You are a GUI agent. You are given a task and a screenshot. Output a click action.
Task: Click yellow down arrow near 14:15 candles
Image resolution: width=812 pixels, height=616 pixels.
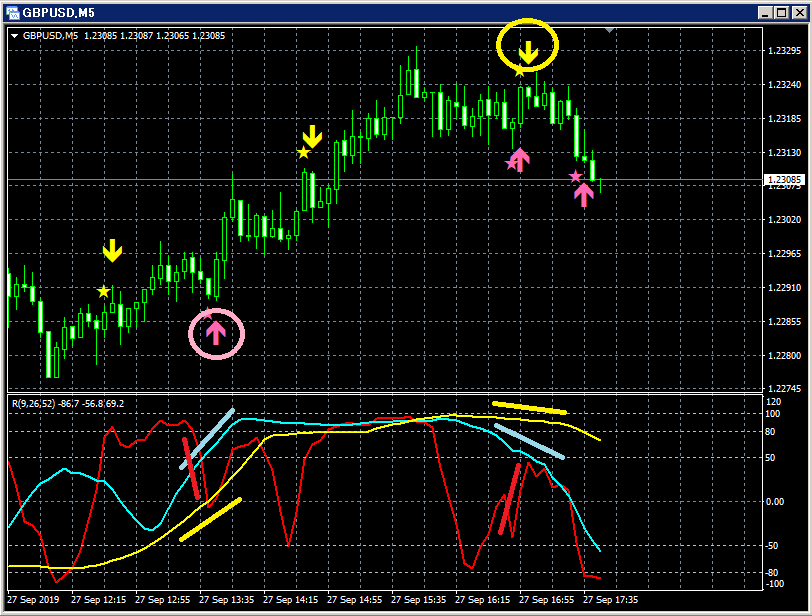(312, 136)
